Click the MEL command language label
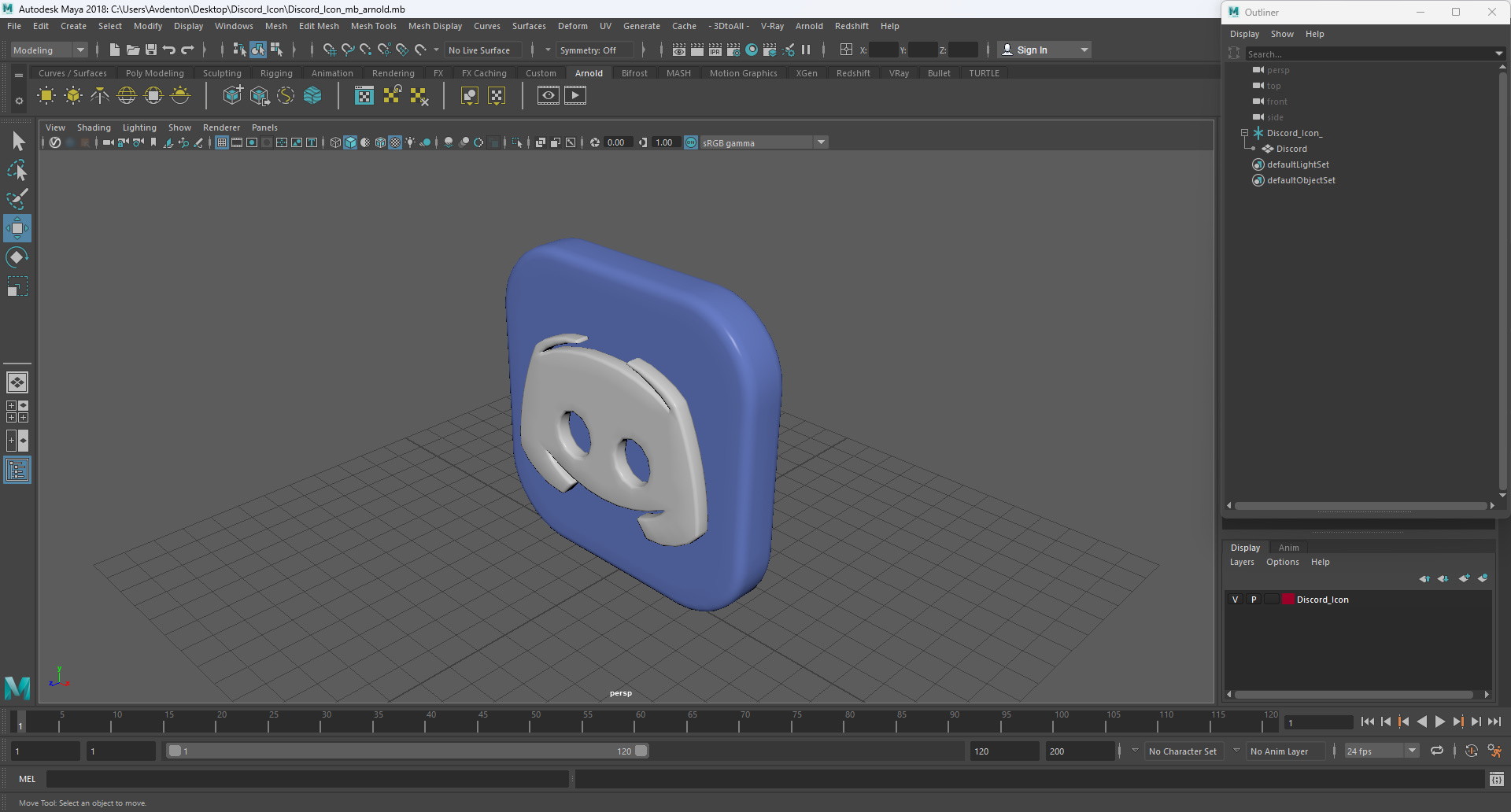Image resolution: width=1511 pixels, height=812 pixels. [x=28, y=779]
